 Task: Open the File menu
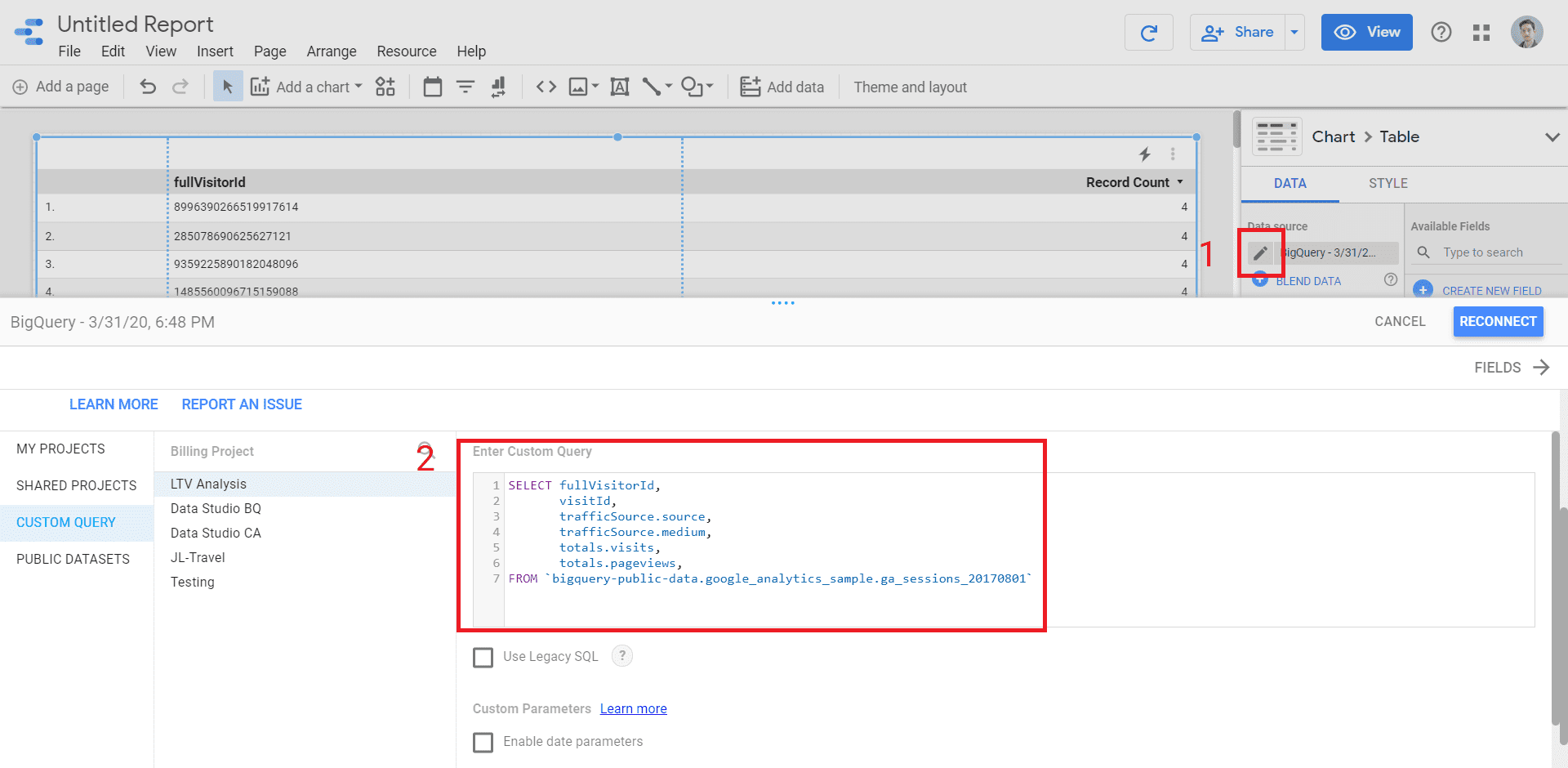(69, 51)
